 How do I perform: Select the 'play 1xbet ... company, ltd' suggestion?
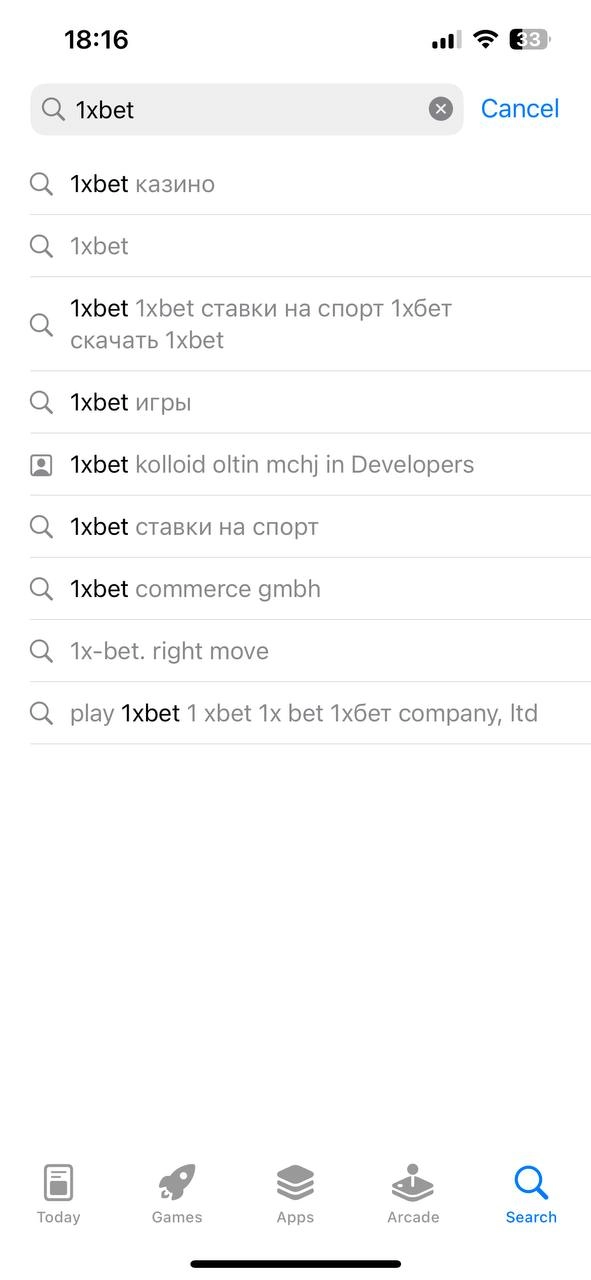(310, 713)
